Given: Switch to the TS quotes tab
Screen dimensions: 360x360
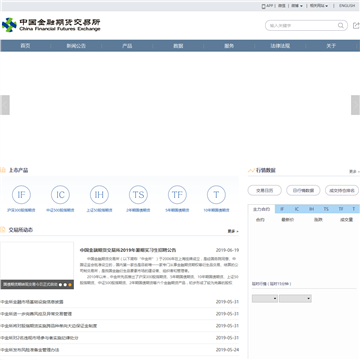Looking at the screenshot, I should pos(326,209).
